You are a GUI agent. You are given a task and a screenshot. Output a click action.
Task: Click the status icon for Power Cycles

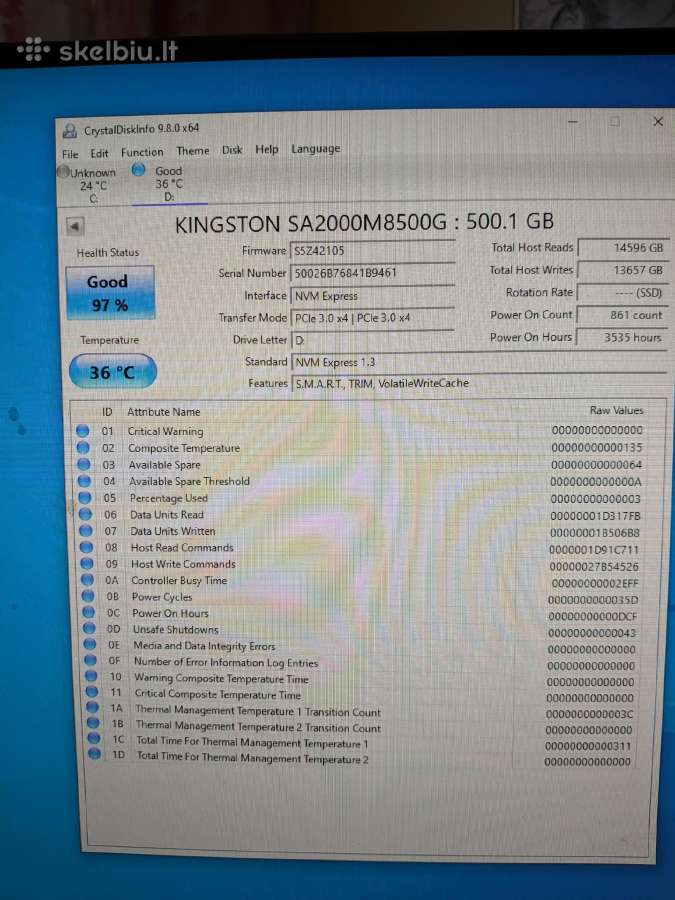(x=88, y=596)
